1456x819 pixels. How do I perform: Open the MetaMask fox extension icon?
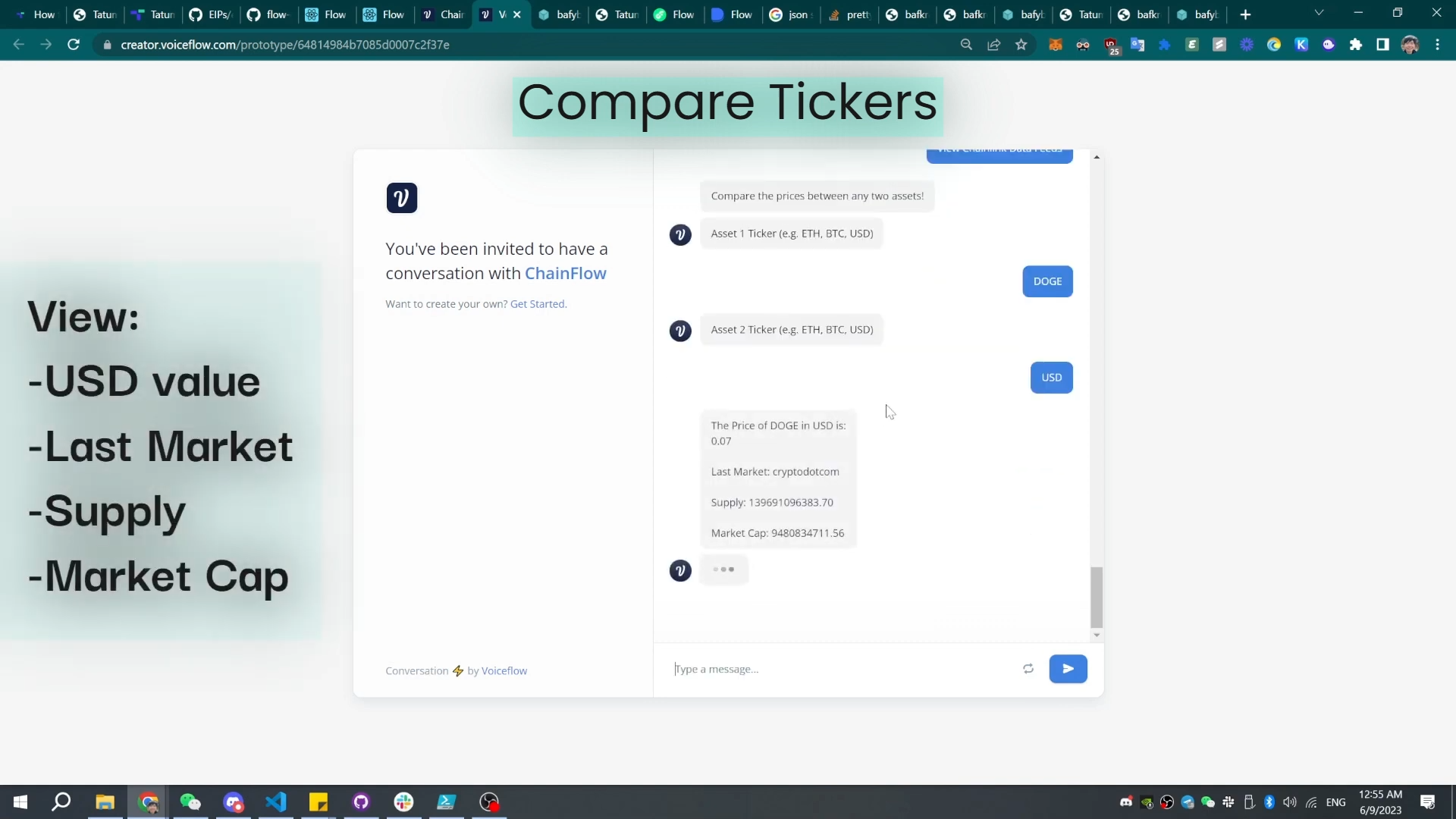coord(1055,45)
